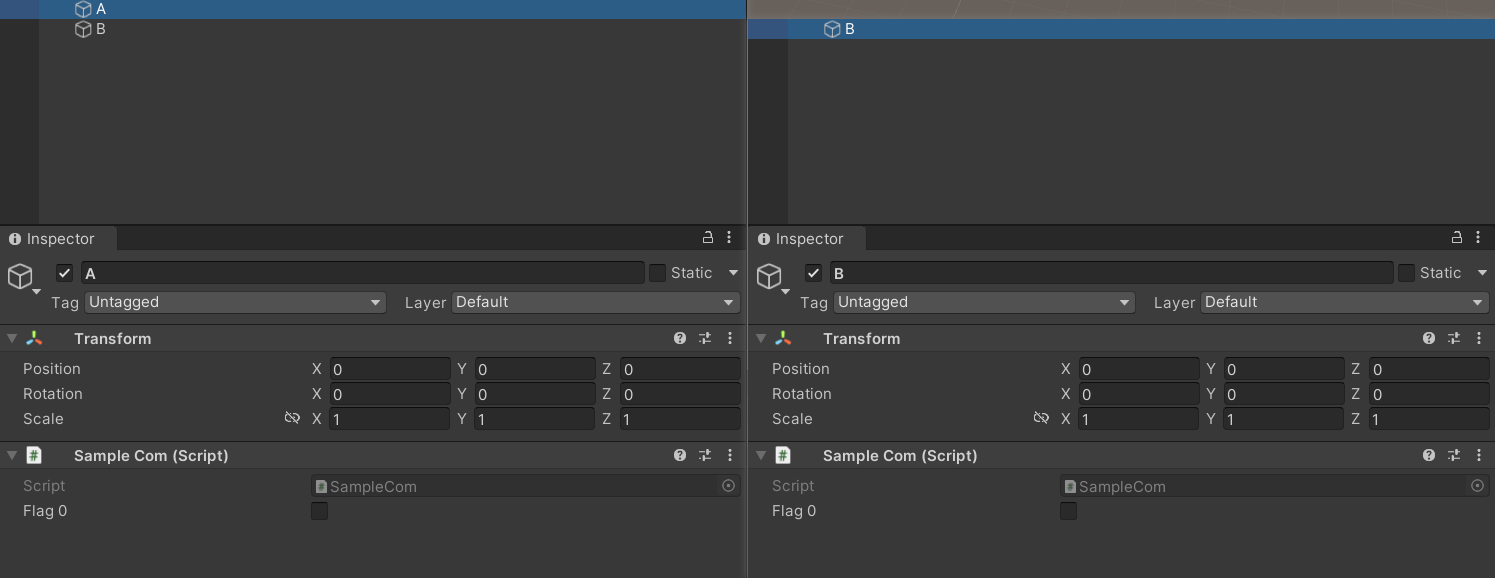1495x578 pixels.
Task: Open left Sample Com component options menu
Action: pyautogui.click(x=730, y=456)
